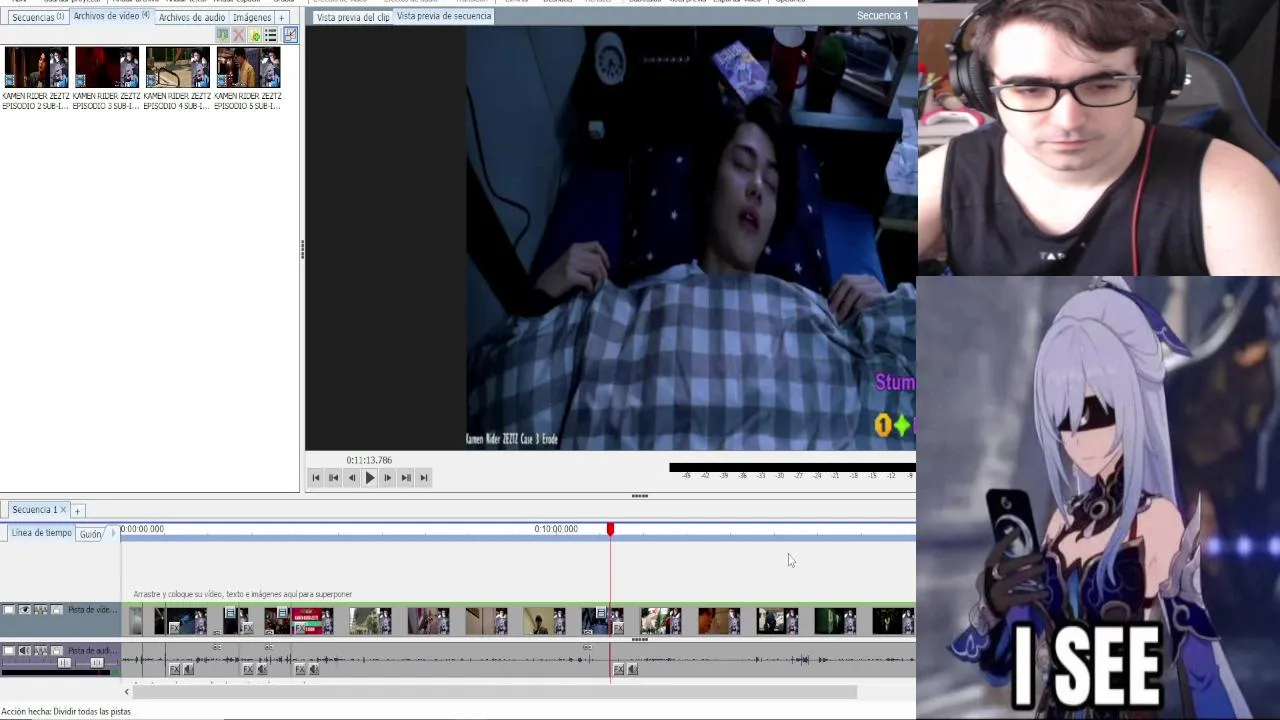Click the timeline scrollbar left arrow
The image size is (1280, 720).
point(126,692)
